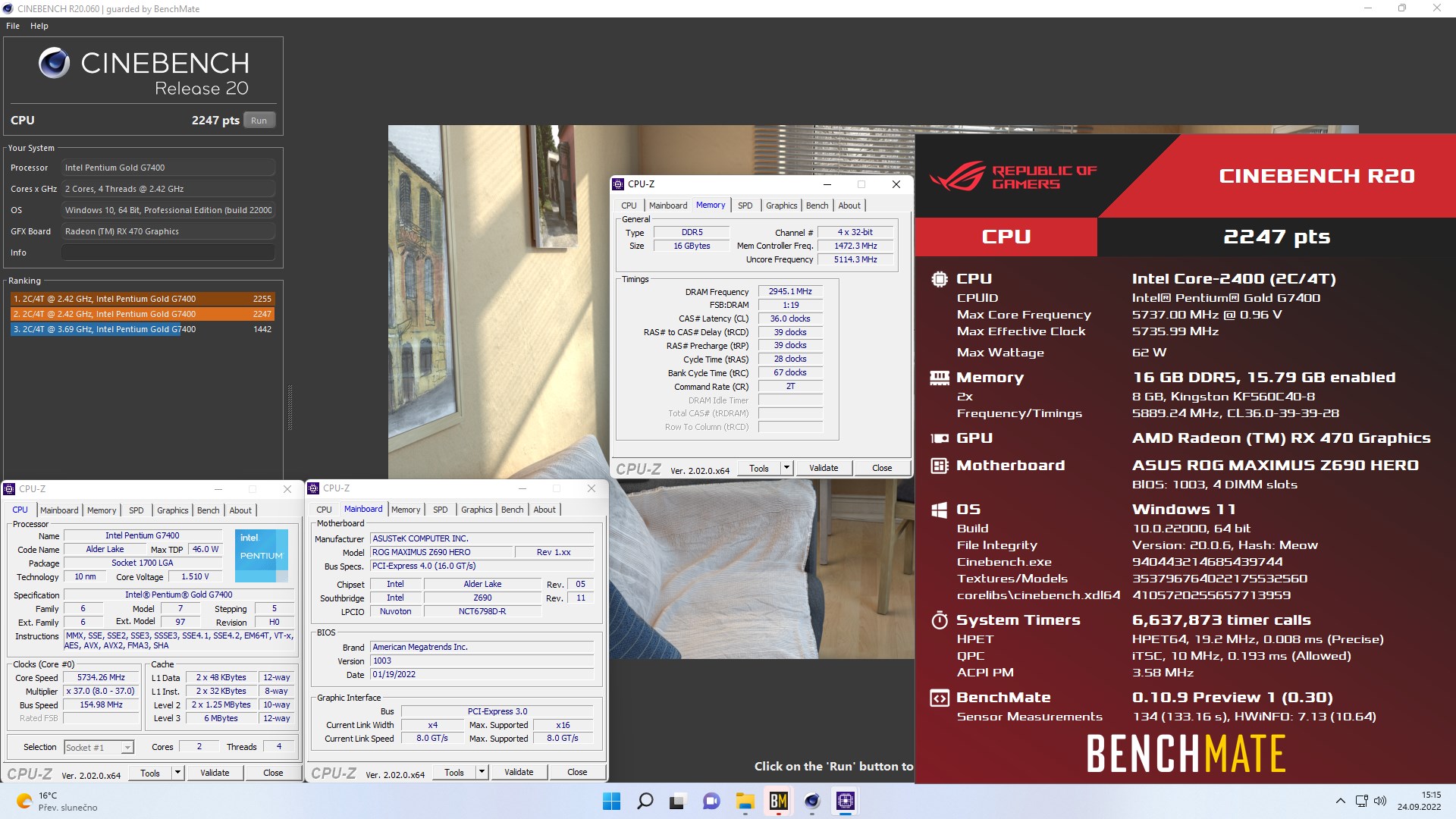Click BenchMate OS Windows logo icon
The width and height of the screenshot is (1456, 819).
coord(939,510)
